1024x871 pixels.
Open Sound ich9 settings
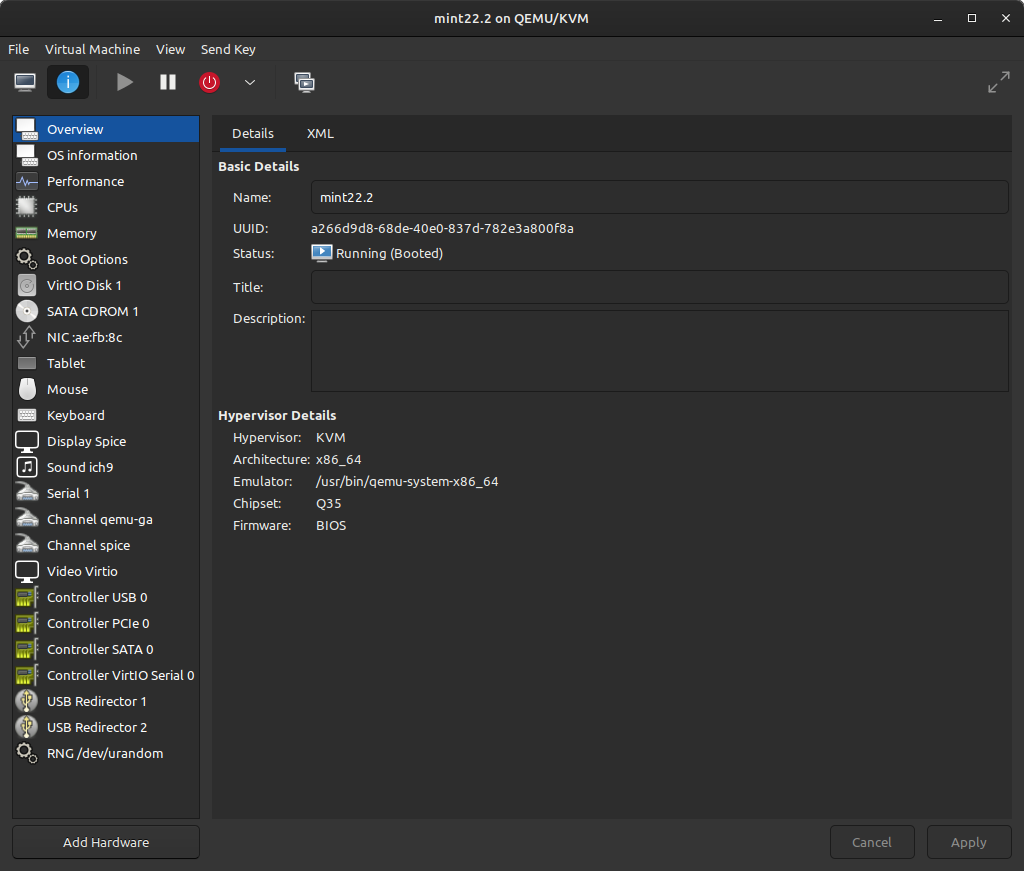[106, 467]
